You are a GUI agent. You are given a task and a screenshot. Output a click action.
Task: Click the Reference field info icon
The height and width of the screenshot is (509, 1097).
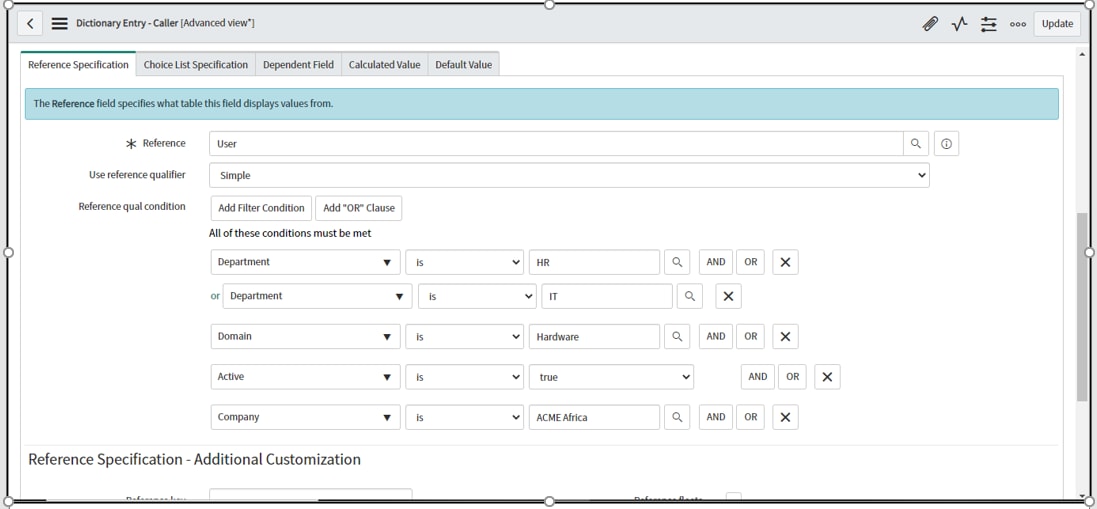[x=946, y=144]
